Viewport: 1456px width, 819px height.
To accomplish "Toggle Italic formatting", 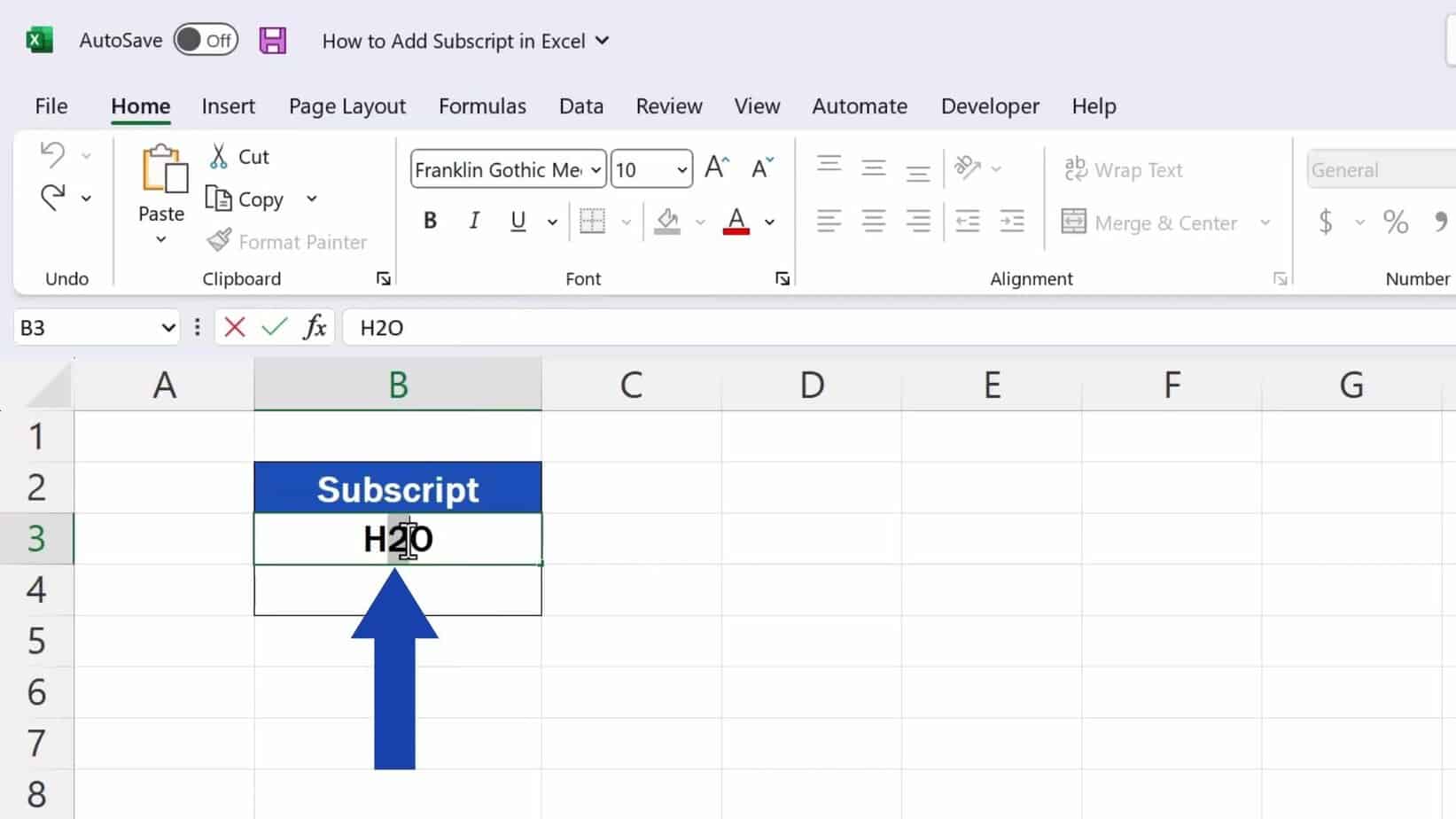I will pos(474,221).
